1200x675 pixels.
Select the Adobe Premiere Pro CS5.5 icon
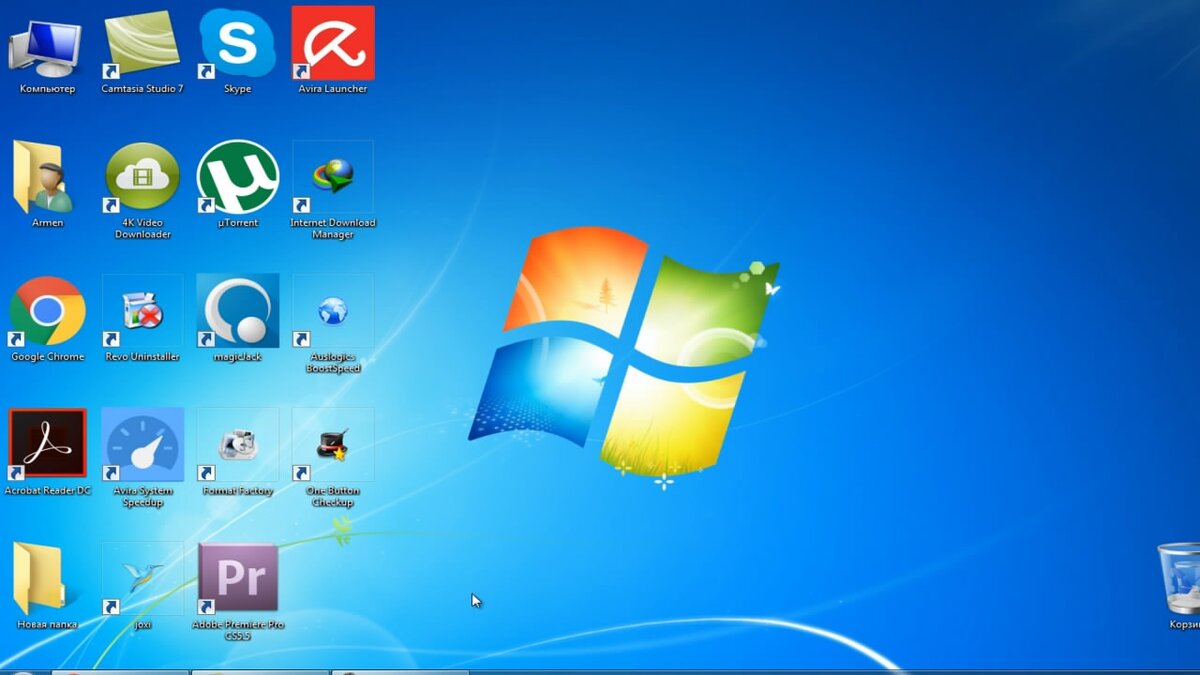coord(237,590)
